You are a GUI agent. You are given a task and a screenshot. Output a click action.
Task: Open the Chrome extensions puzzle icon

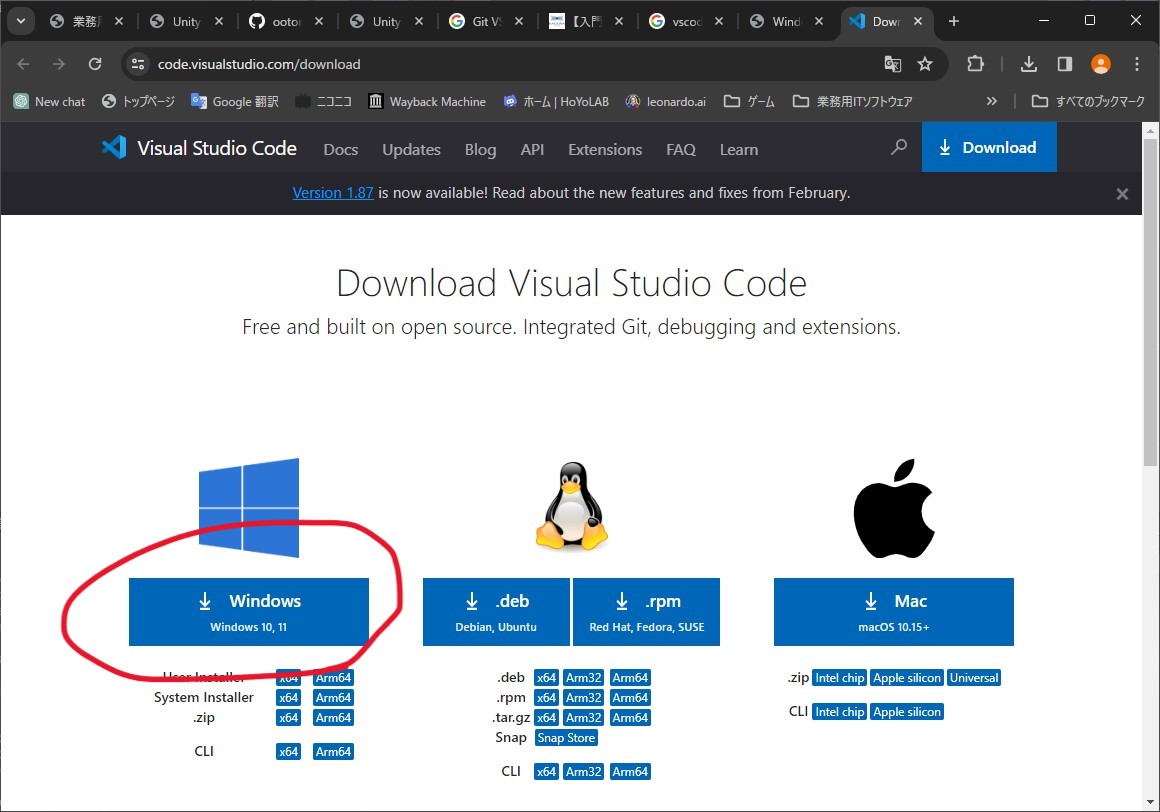(975, 64)
